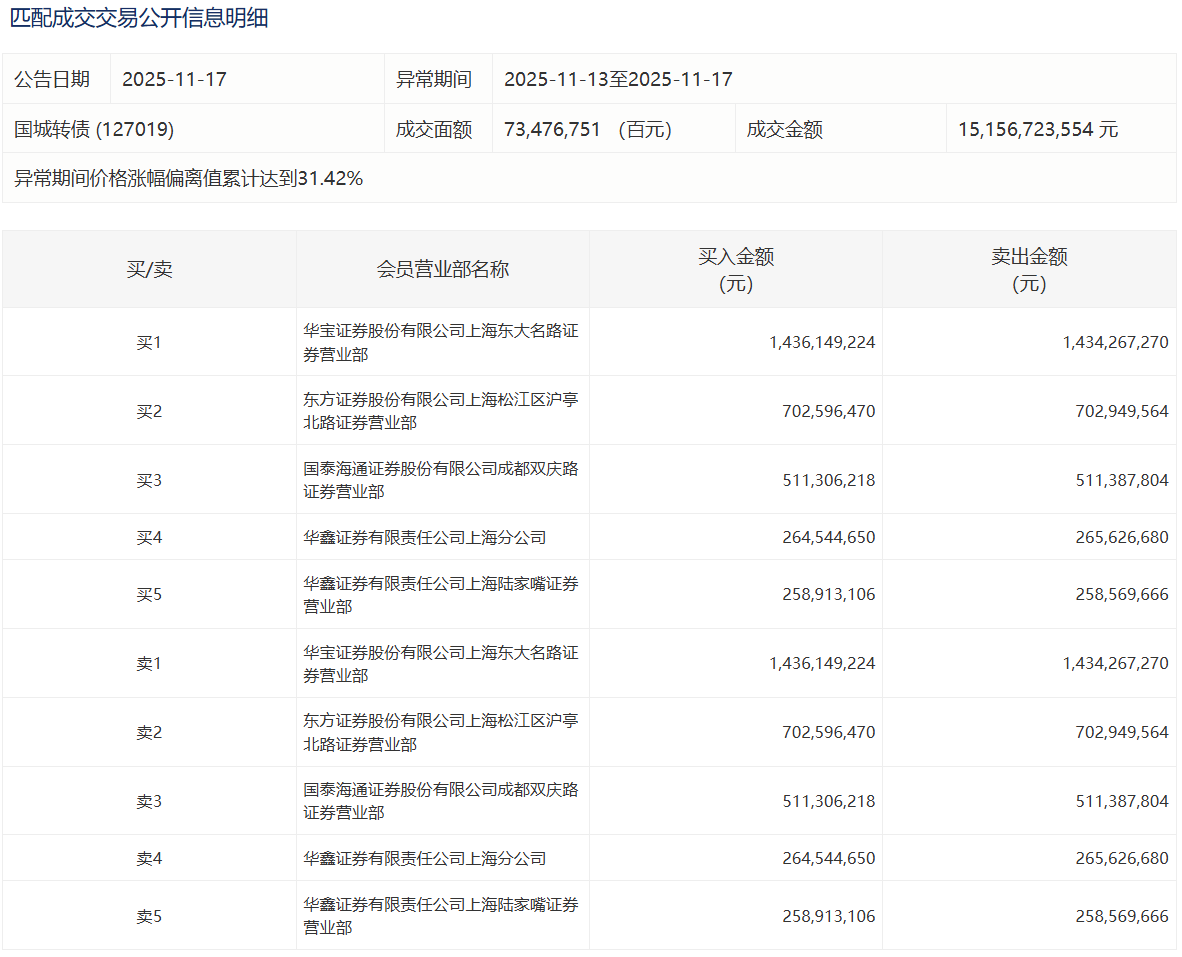Select the 卖3 row label
The height and width of the screenshot is (957, 1182).
[149, 802]
